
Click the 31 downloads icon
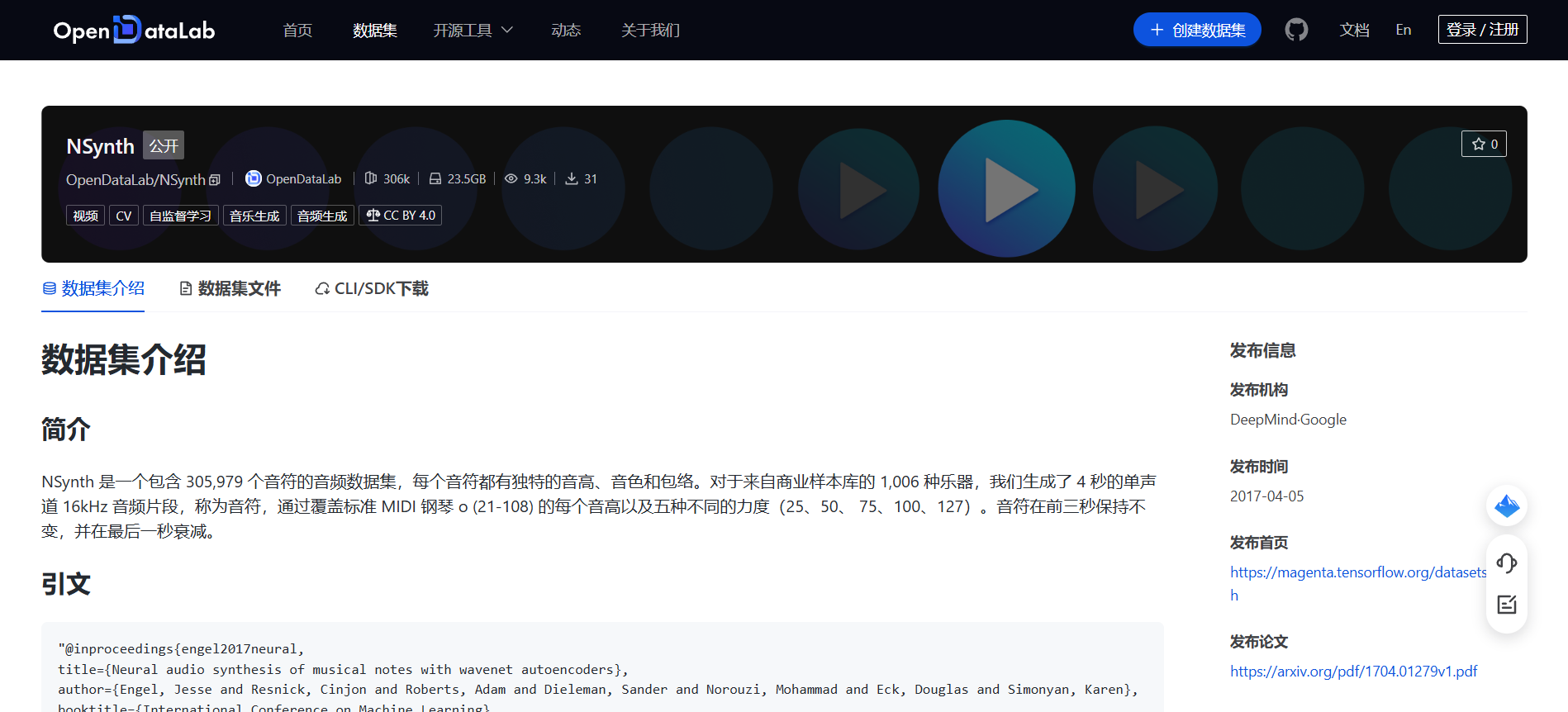(x=572, y=178)
